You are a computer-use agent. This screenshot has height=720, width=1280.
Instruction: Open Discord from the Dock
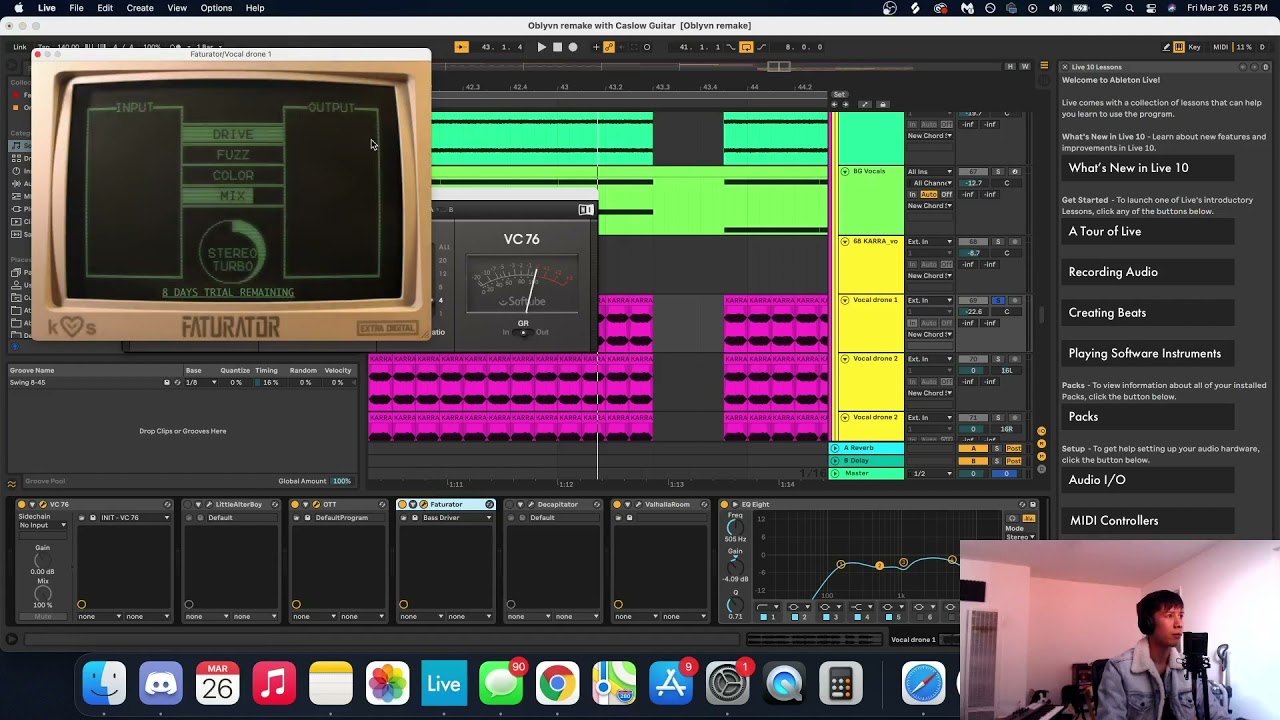pos(161,685)
